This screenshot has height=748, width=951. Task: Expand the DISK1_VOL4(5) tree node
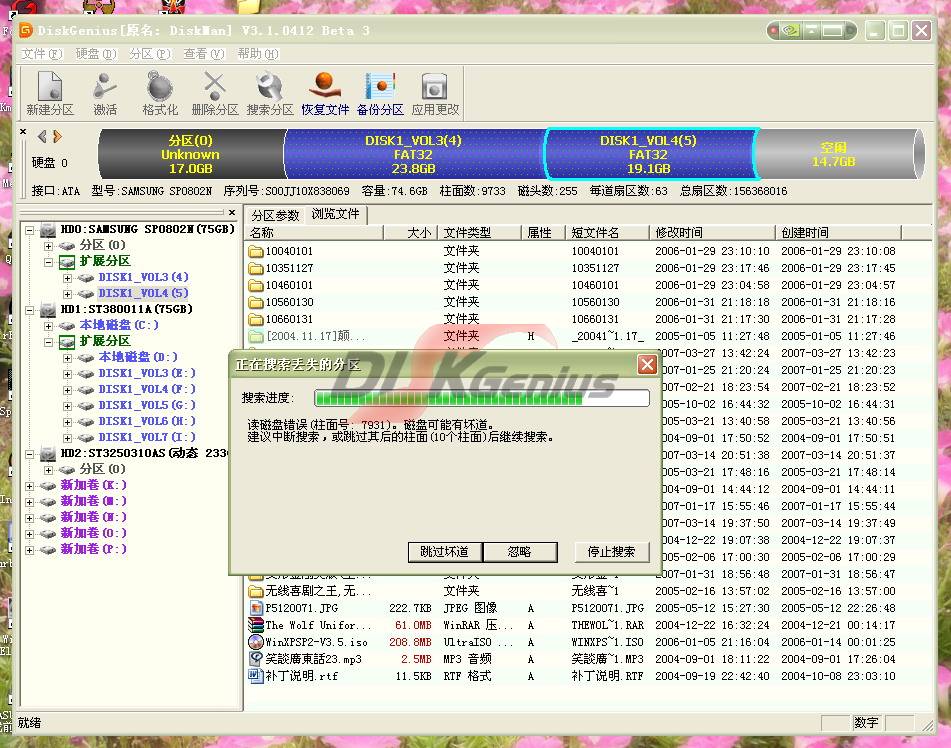pos(67,294)
